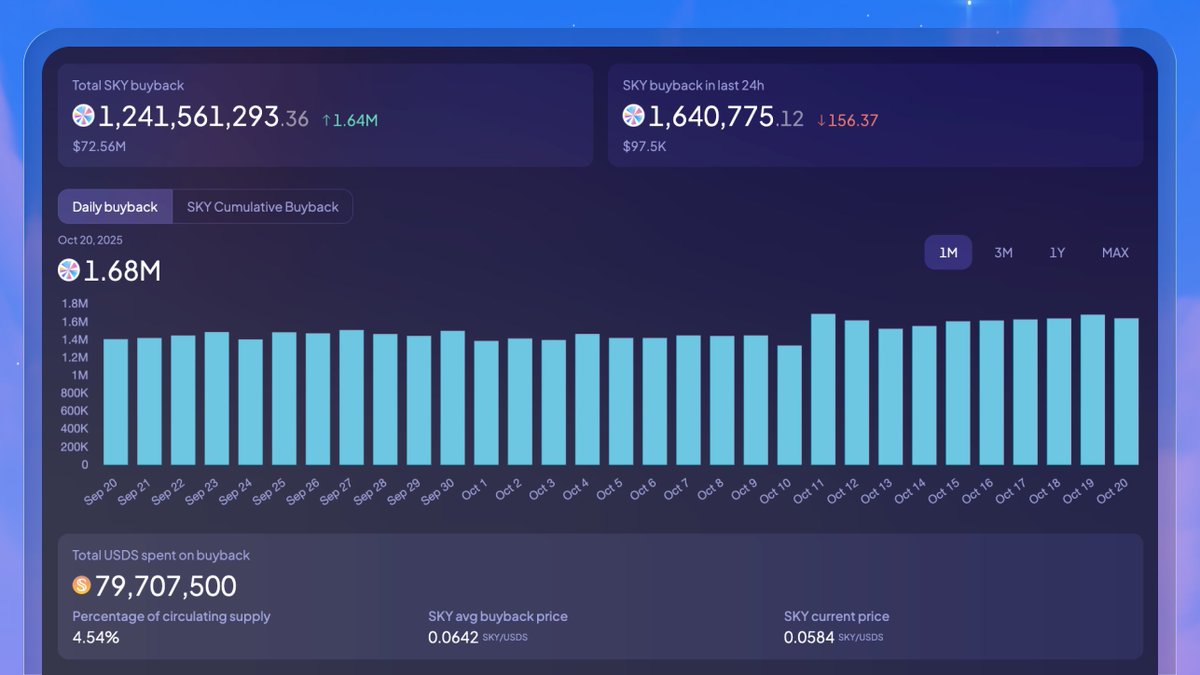
Task: Click the green up arrow 1.64M indicator
Action: [350, 120]
